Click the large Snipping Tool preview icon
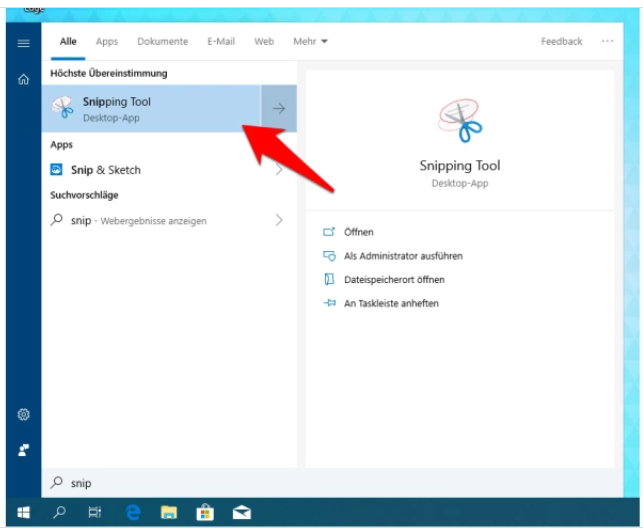Image resolution: width=643 pixels, height=532 pixels. coord(460,120)
